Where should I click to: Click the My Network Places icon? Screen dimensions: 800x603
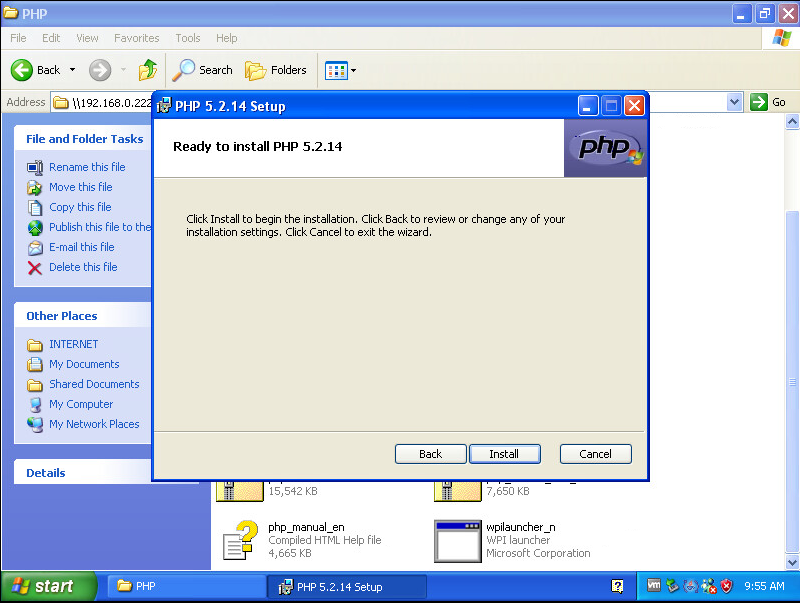click(x=35, y=425)
